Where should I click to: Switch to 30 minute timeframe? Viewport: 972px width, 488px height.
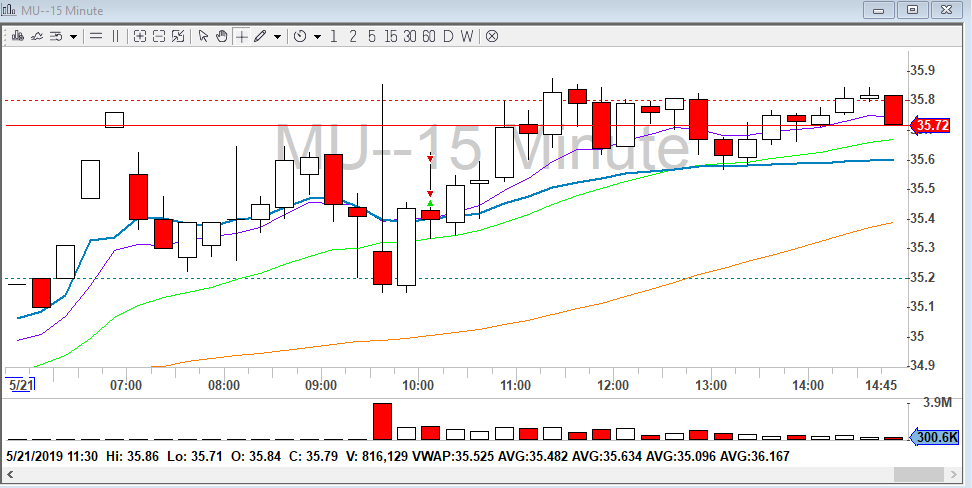(410, 37)
